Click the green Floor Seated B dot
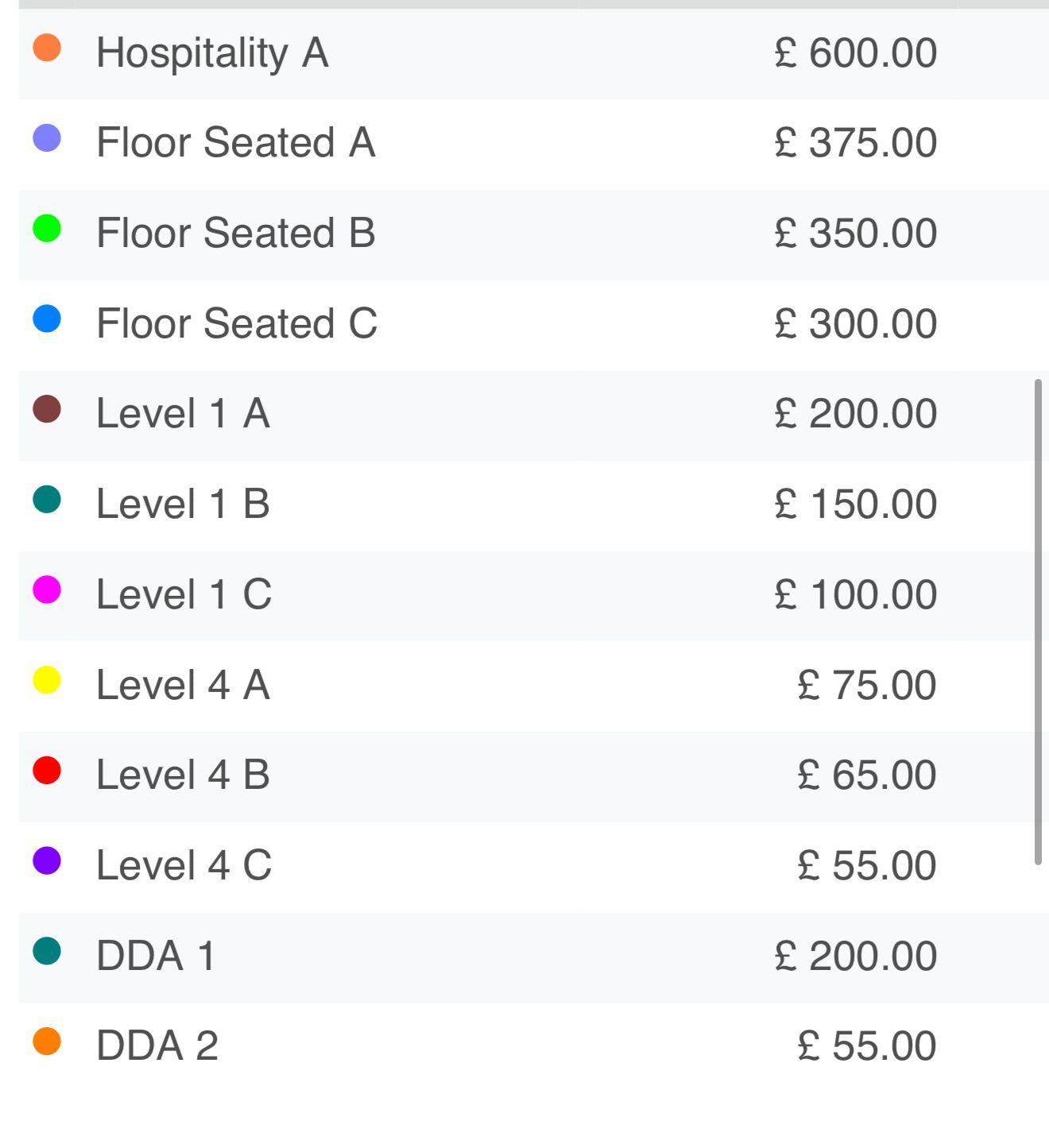The width and height of the screenshot is (1049, 1148). 47,229
